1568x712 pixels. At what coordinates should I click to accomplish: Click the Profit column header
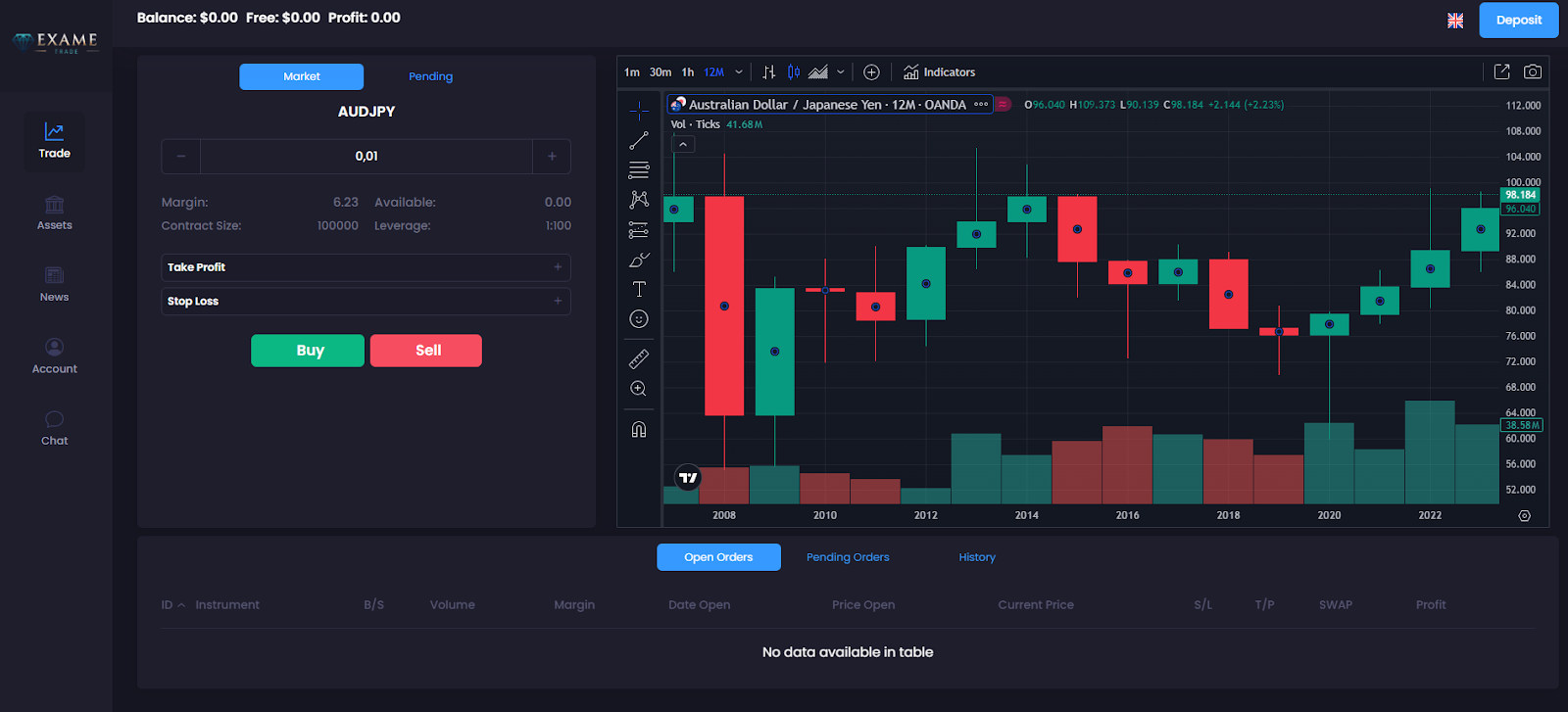[x=1431, y=605]
